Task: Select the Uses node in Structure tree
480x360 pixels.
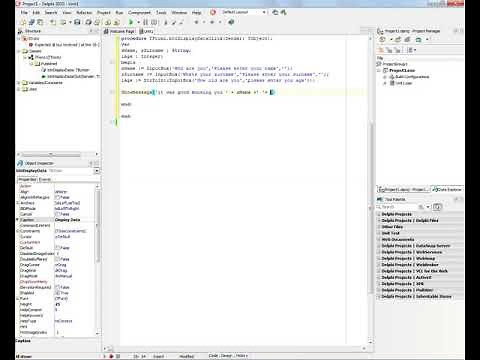Action: pyautogui.click(x=33, y=89)
